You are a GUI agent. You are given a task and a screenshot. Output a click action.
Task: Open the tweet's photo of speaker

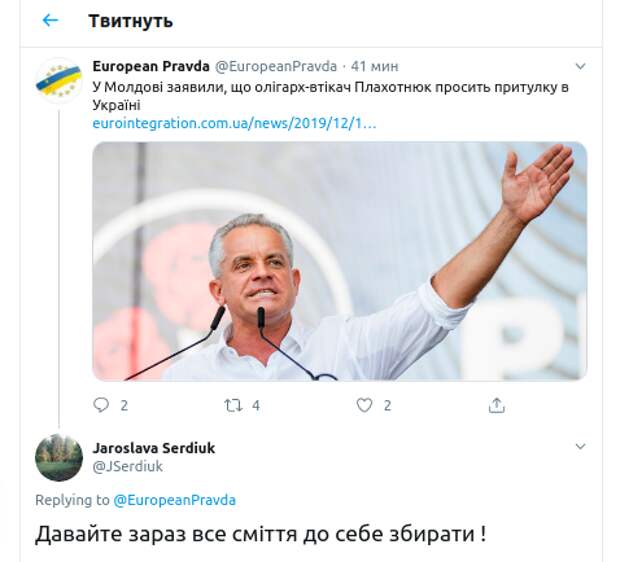340,261
